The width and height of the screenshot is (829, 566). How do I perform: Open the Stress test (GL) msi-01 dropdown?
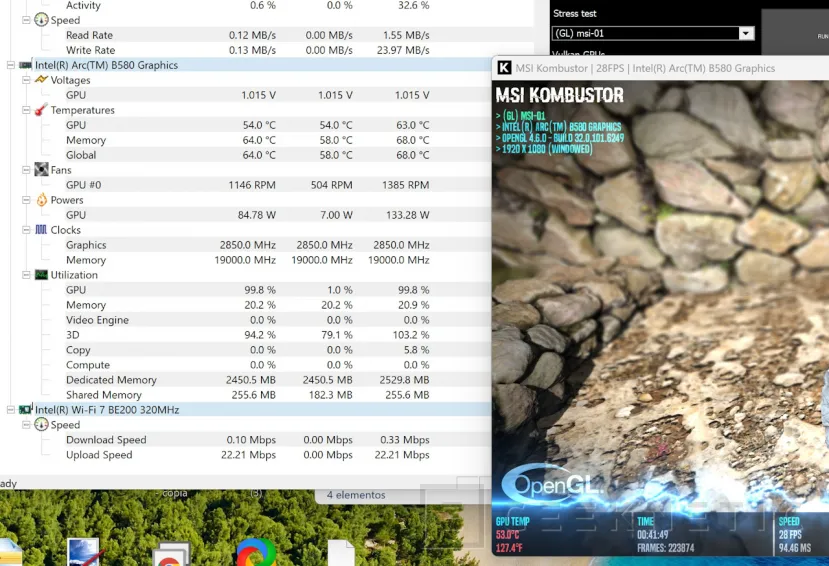(x=746, y=33)
